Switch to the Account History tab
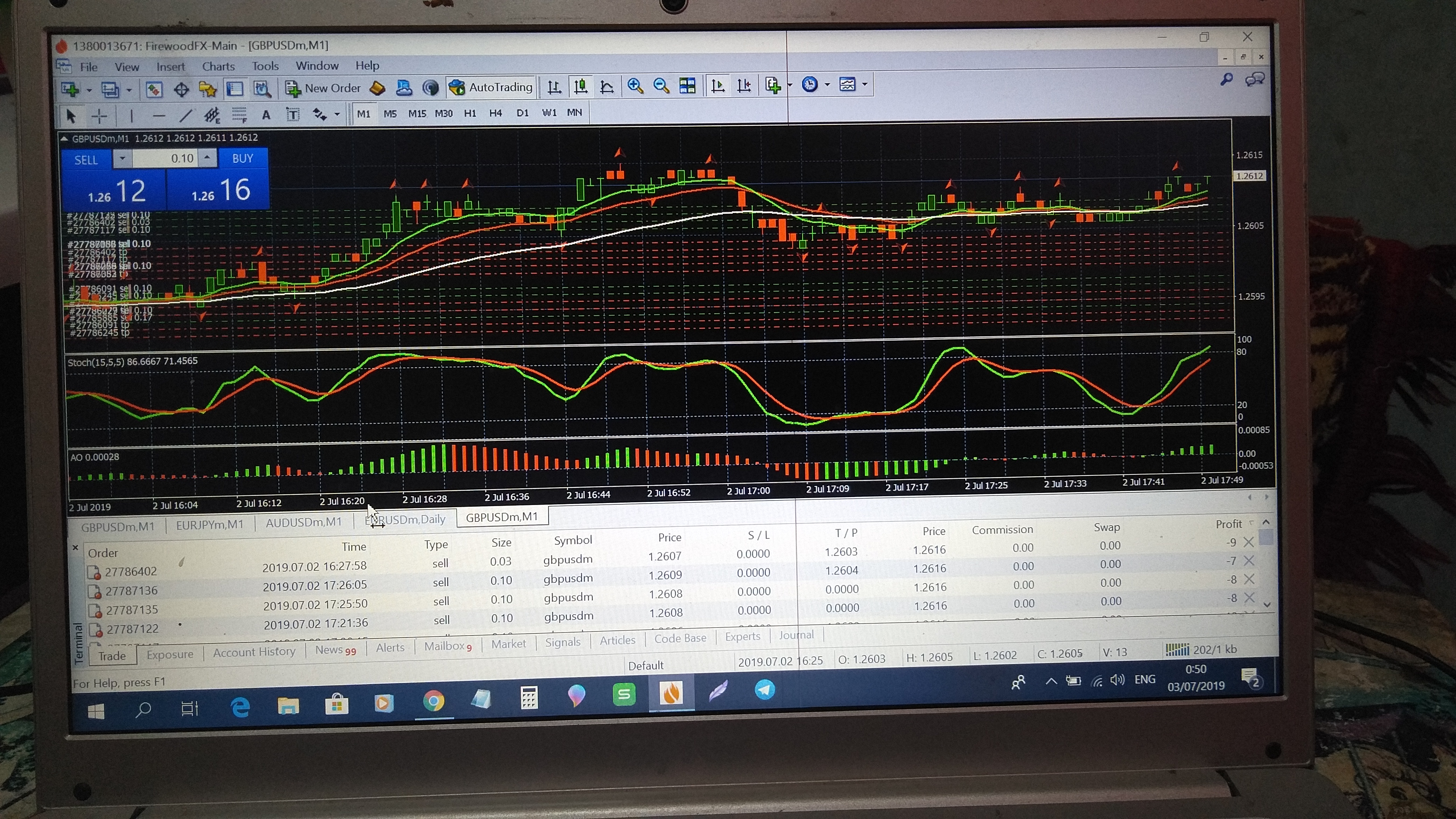 254,652
